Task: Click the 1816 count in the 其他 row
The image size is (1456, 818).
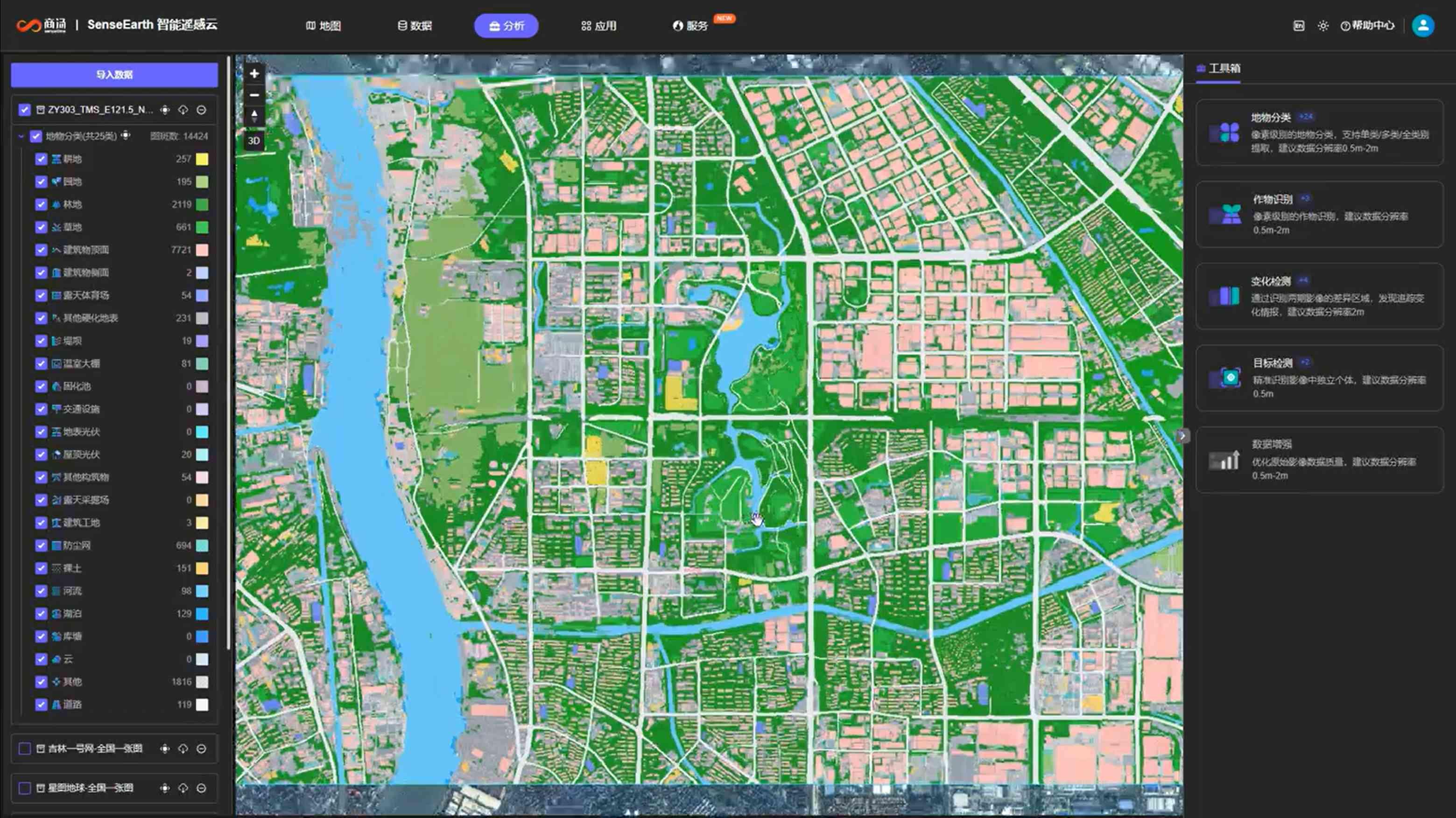Action: (x=182, y=682)
